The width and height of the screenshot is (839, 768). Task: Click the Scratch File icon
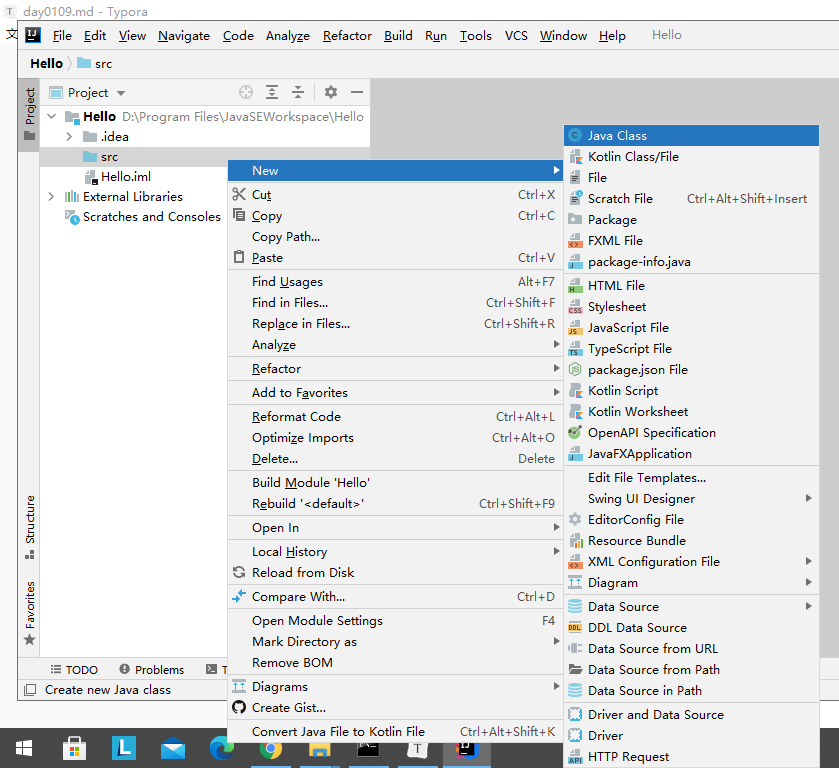tap(575, 198)
